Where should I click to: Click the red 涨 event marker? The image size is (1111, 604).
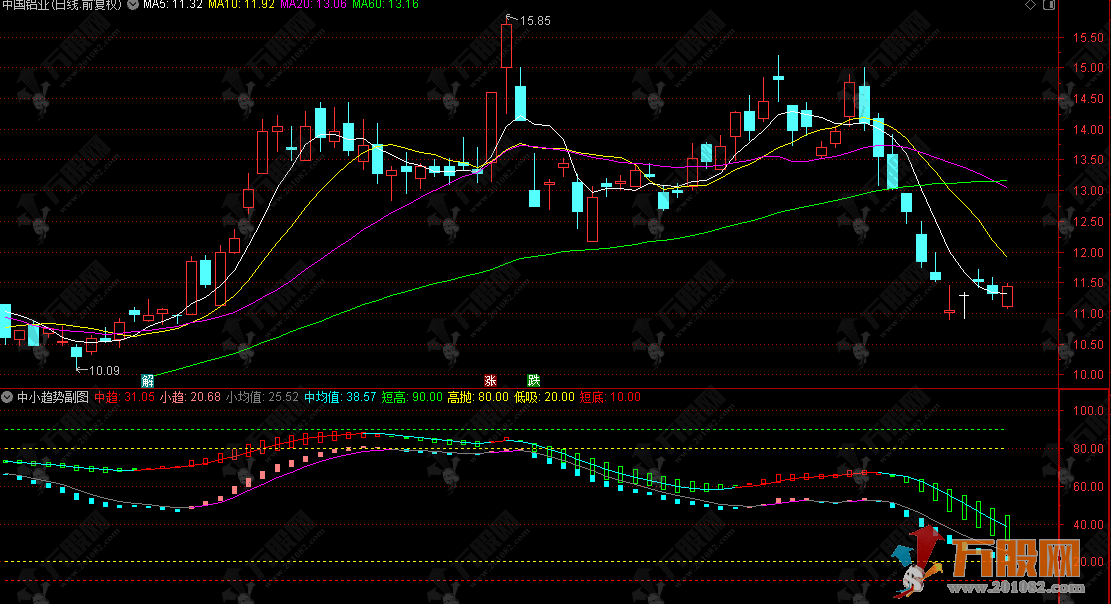pyautogui.click(x=490, y=381)
